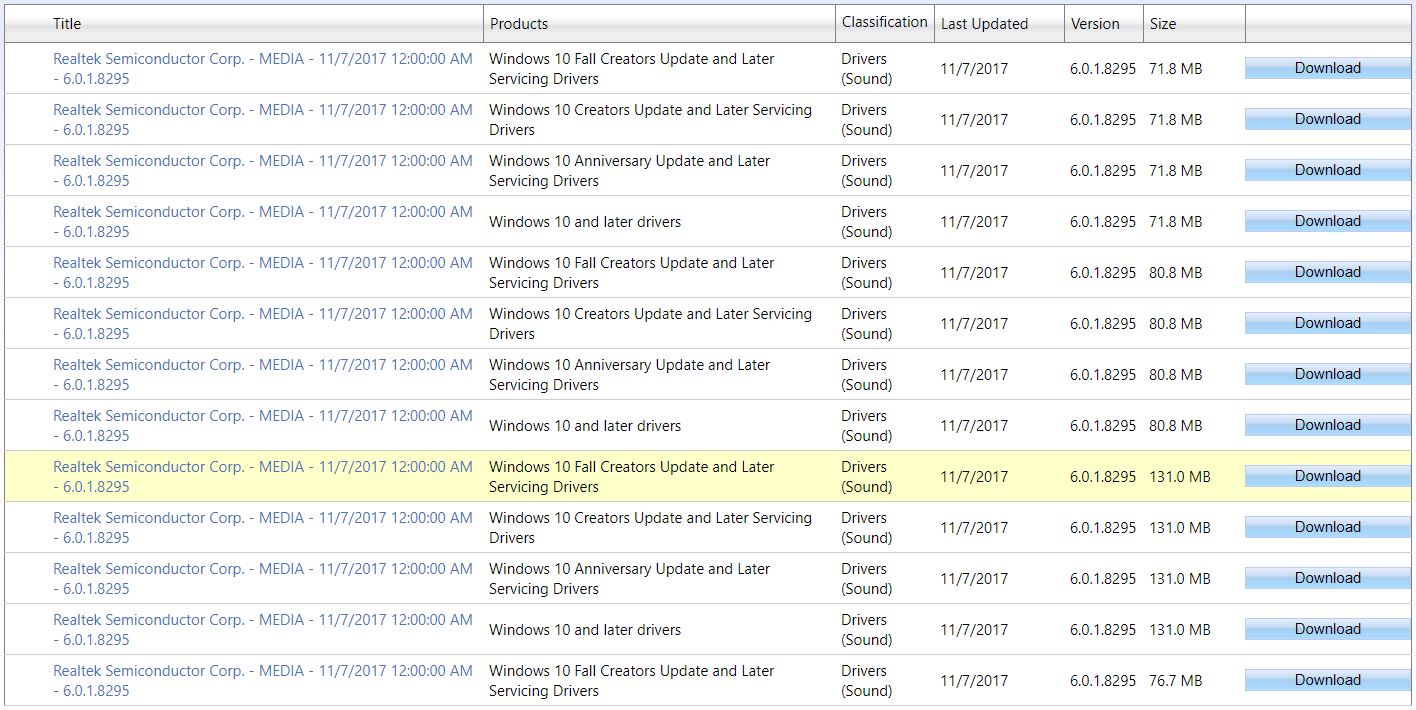Image resolution: width=1416 pixels, height=710 pixels.
Task: Sort by the Classification column header
Action: pos(885,22)
